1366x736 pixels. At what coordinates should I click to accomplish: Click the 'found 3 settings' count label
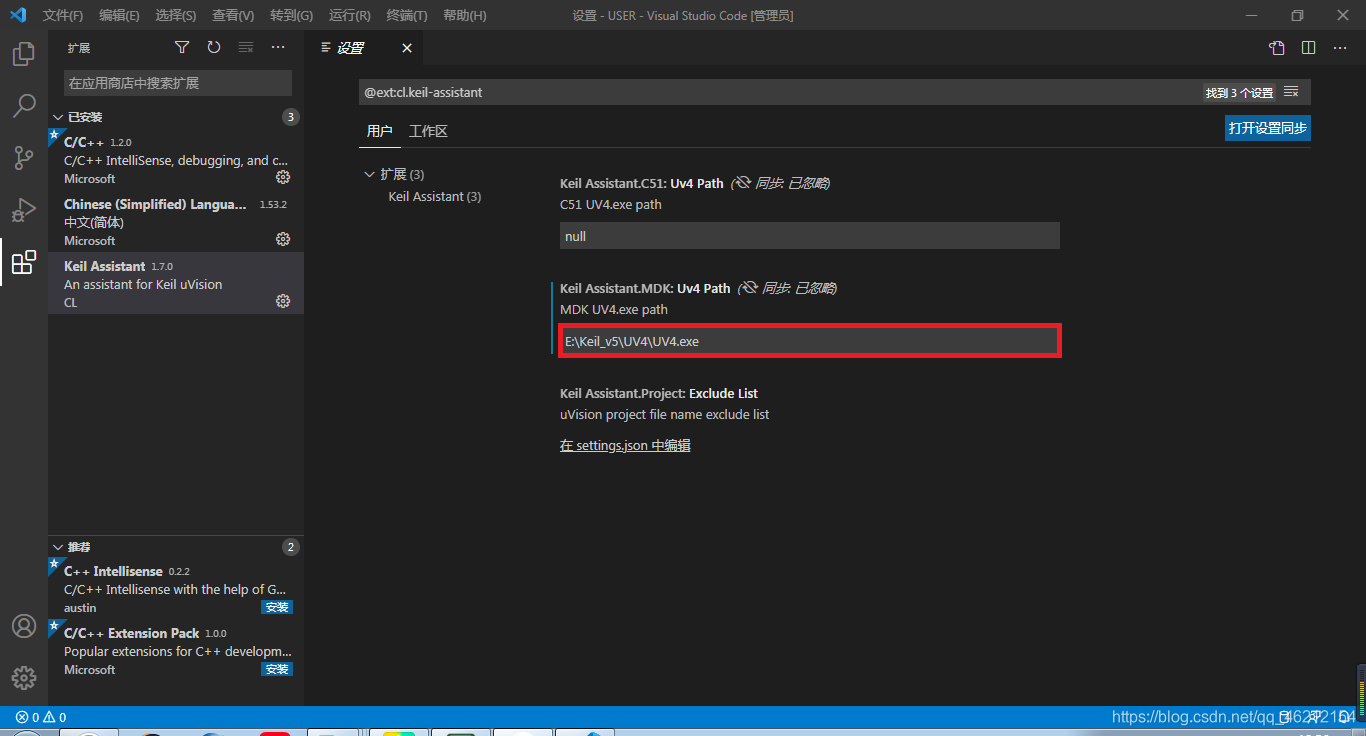click(1240, 92)
